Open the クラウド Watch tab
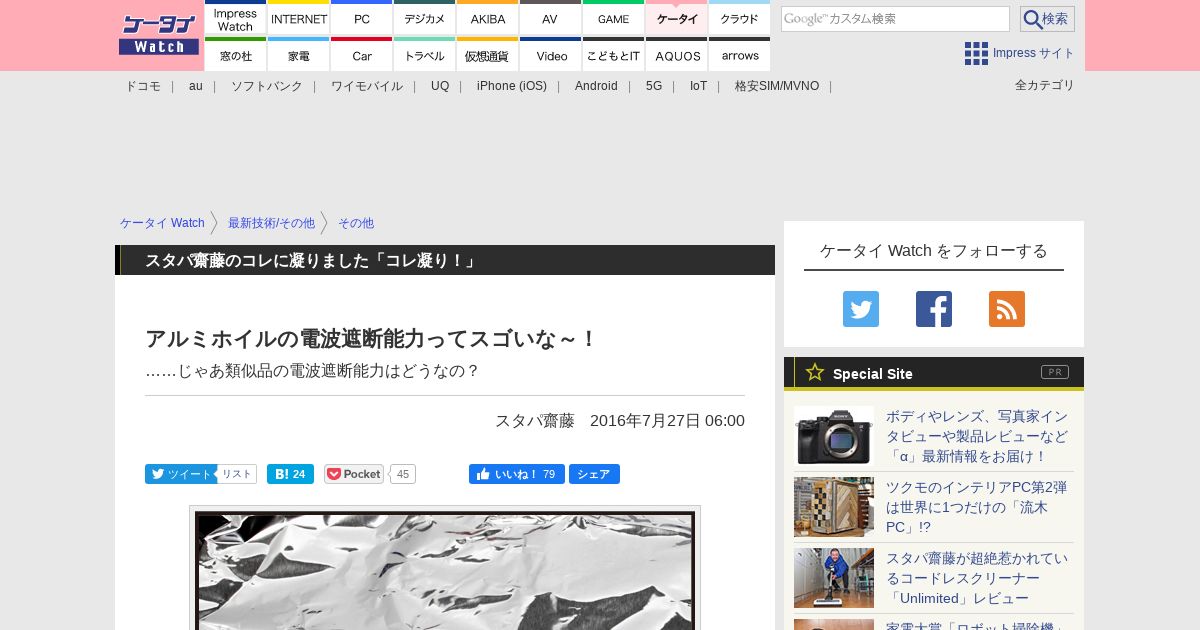 pos(740,17)
